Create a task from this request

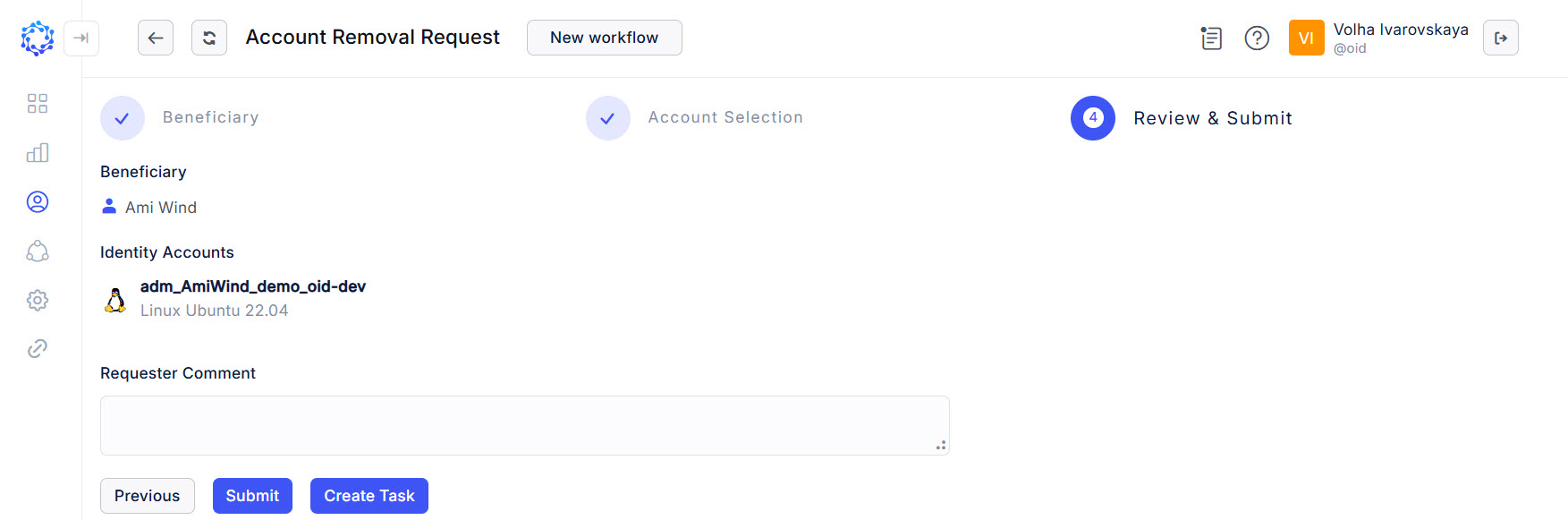pos(369,495)
